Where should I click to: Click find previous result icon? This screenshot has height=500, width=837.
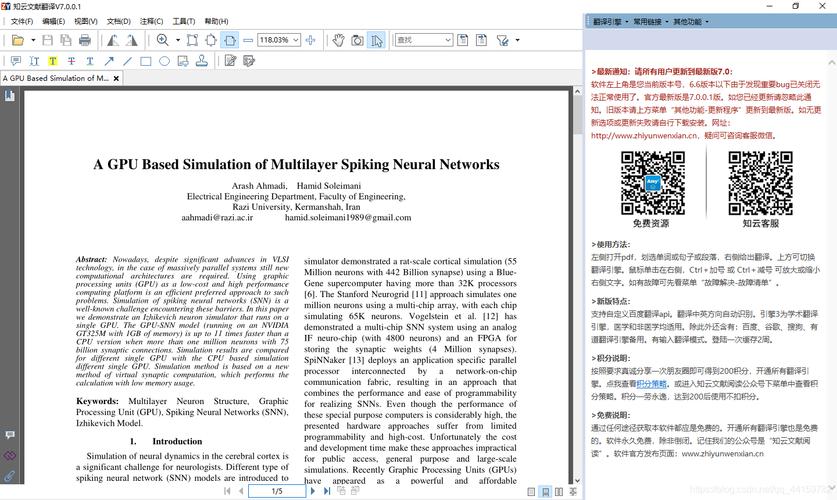[463, 40]
